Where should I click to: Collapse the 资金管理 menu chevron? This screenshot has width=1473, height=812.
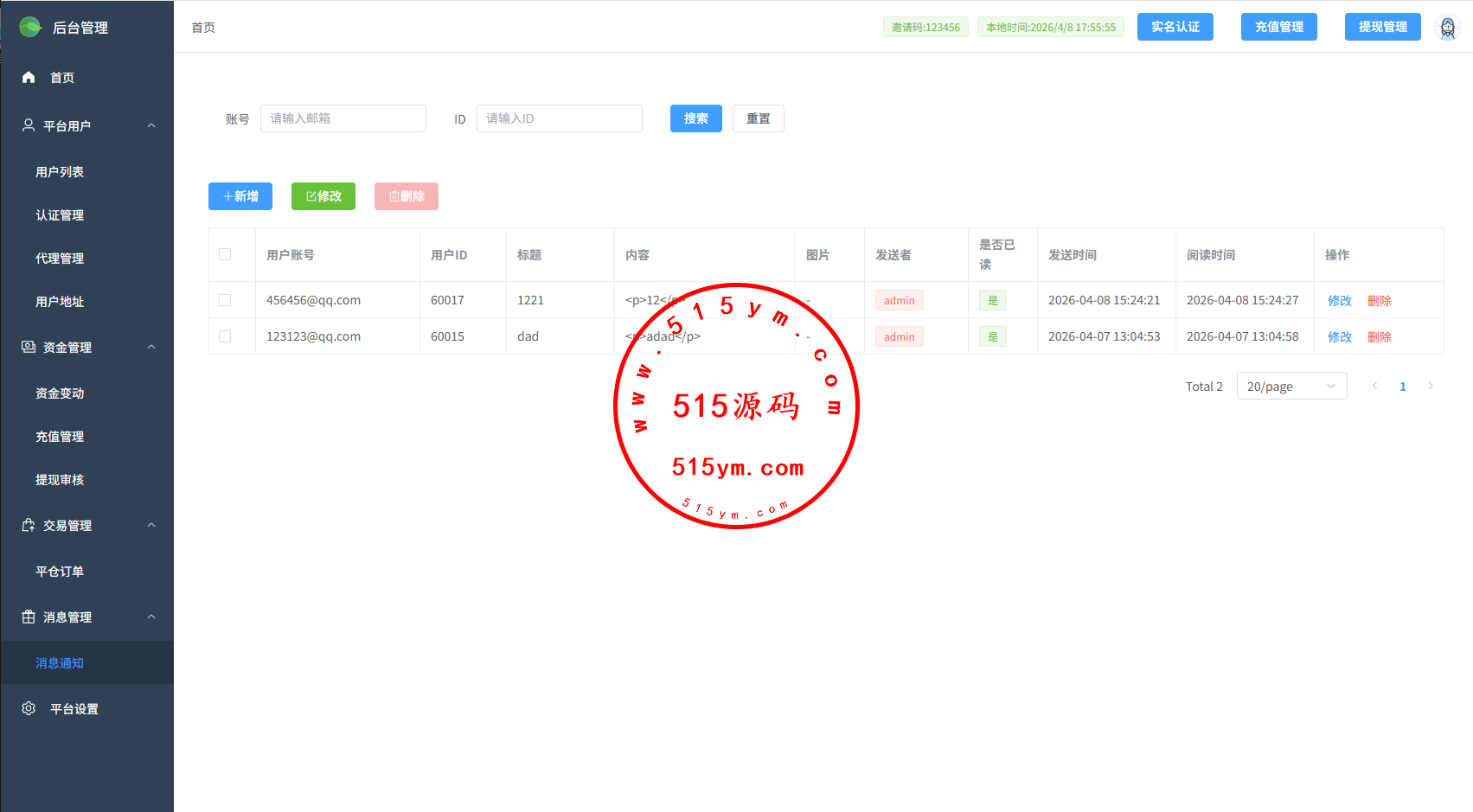(151, 347)
